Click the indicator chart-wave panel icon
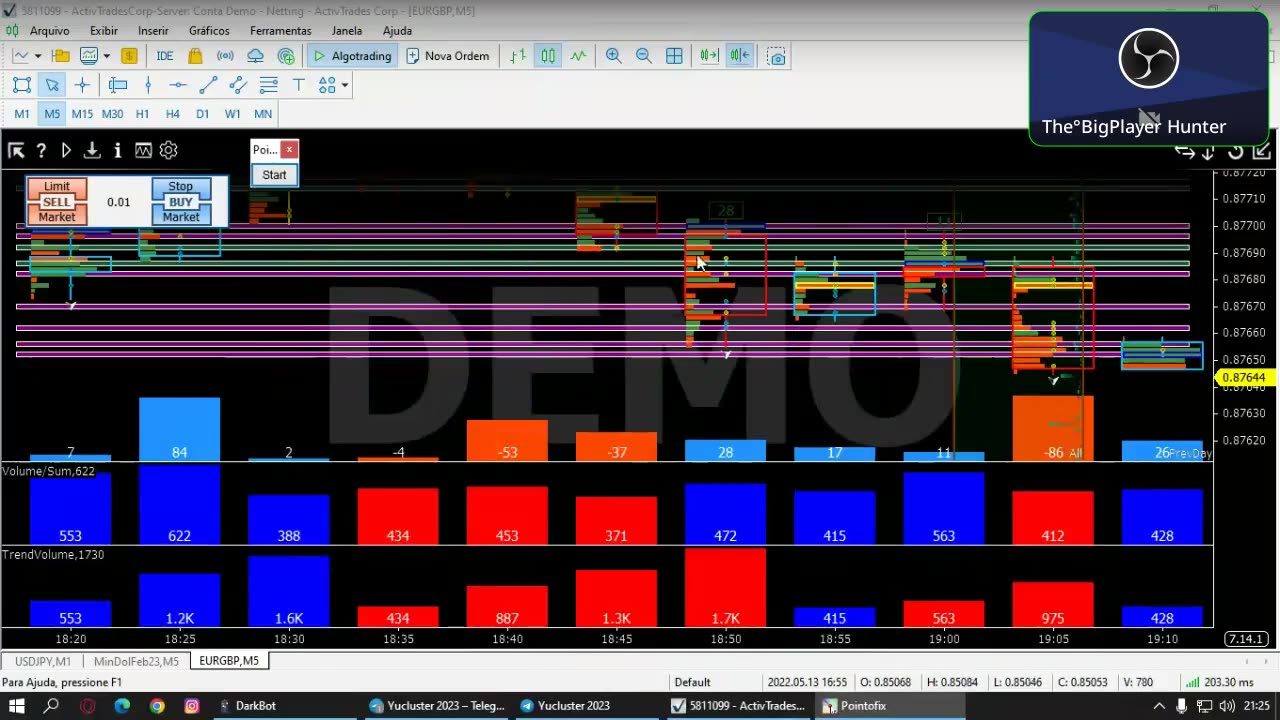The width and height of the screenshot is (1280, 720). (x=143, y=150)
